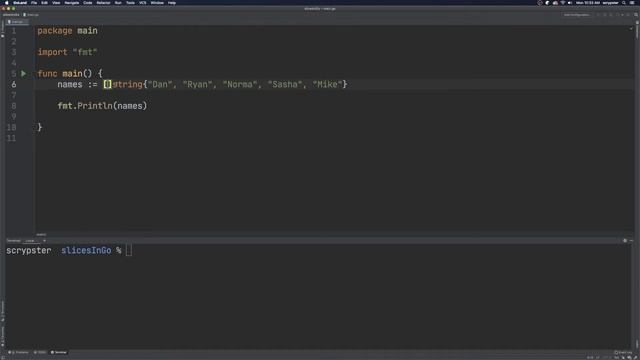
Task: Open the Event Log button in status bar
Action: 623,352
